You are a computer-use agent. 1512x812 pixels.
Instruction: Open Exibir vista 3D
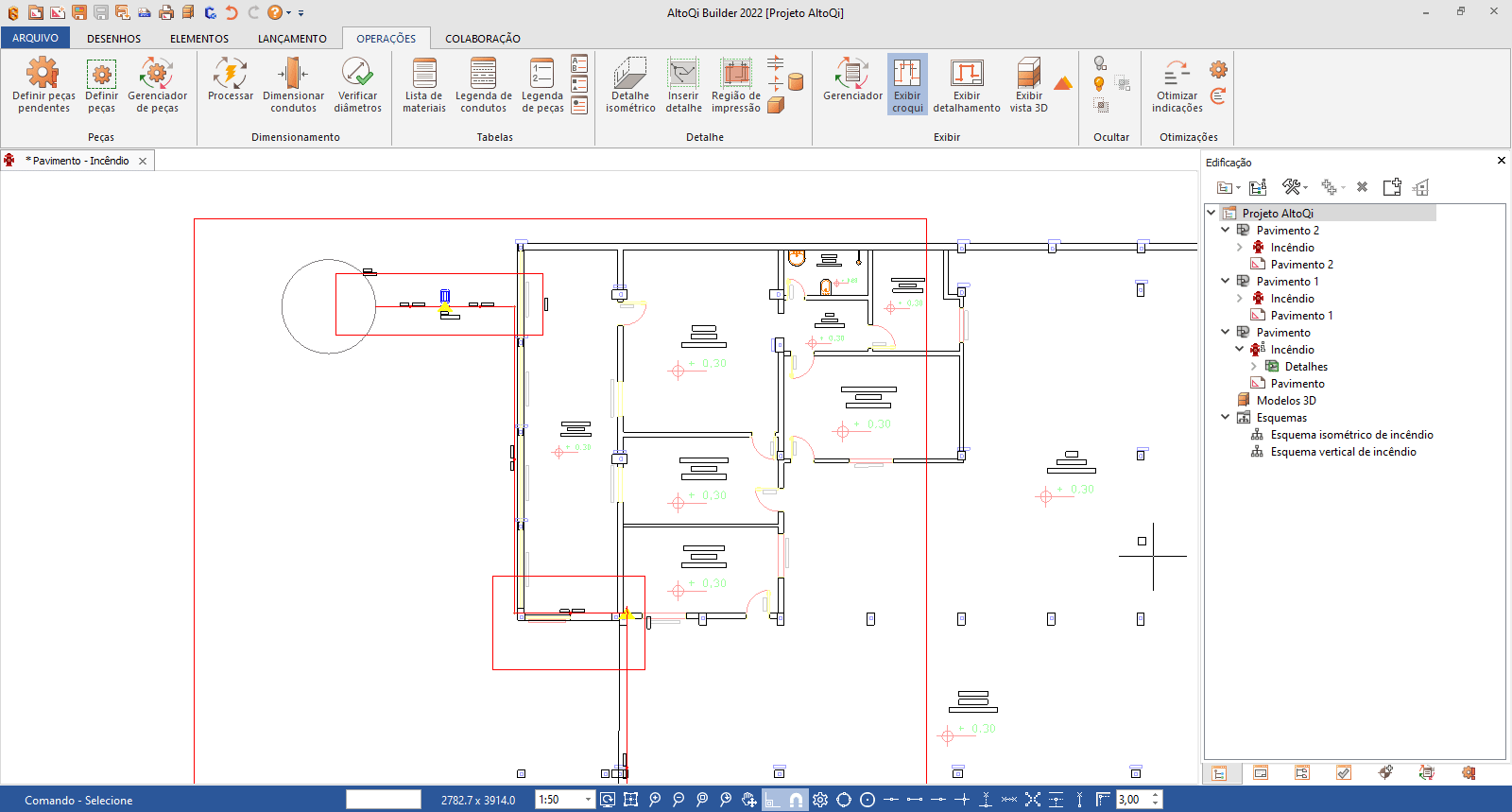point(1028,83)
